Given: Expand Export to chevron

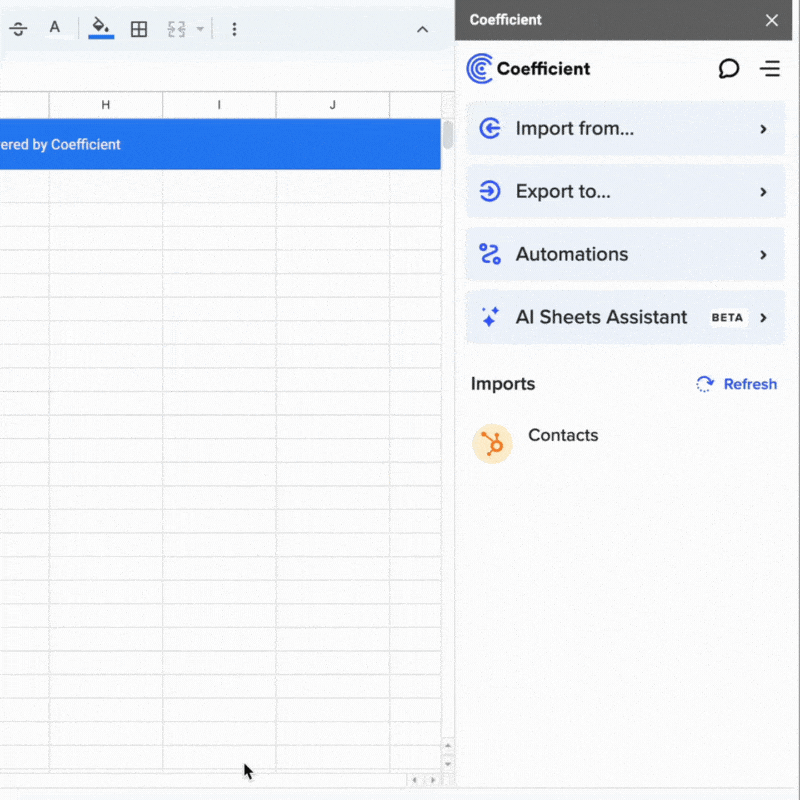Looking at the screenshot, I should pyautogui.click(x=763, y=192).
